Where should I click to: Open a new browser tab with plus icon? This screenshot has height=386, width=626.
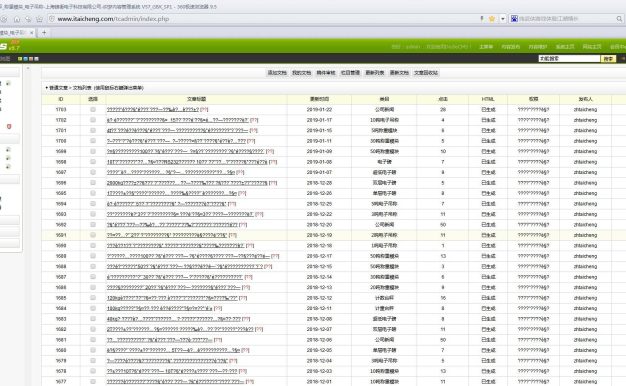(x=44, y=33)
